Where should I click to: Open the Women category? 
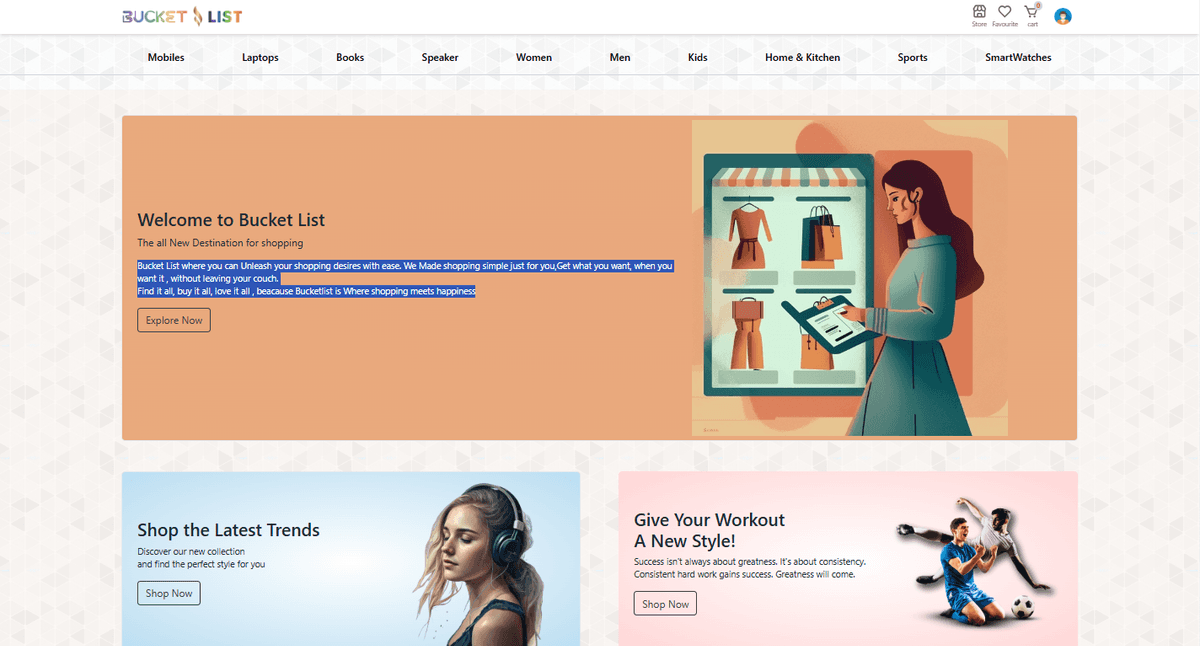pos(534,57)
